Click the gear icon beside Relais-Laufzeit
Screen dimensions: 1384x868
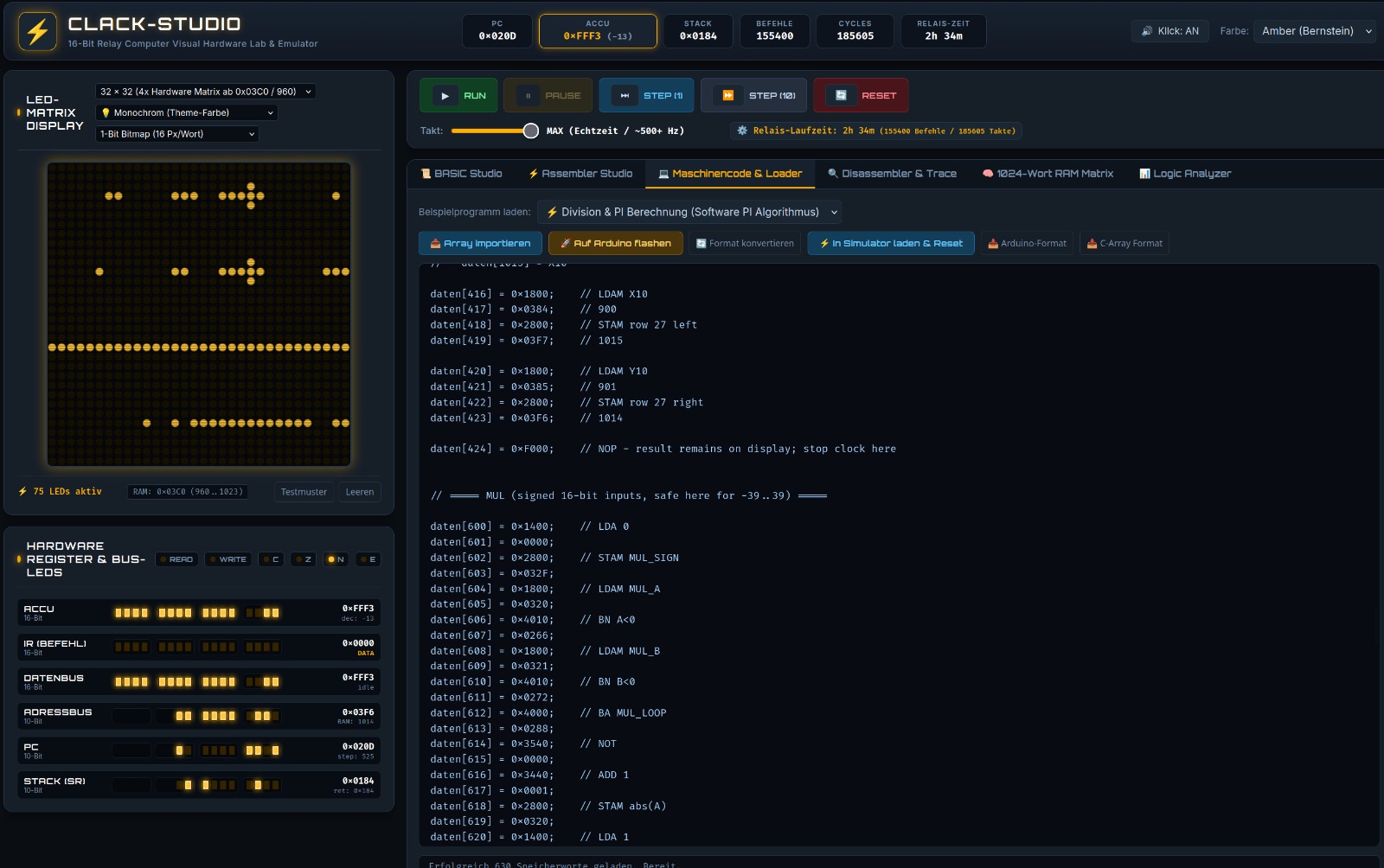click(742, 131)
